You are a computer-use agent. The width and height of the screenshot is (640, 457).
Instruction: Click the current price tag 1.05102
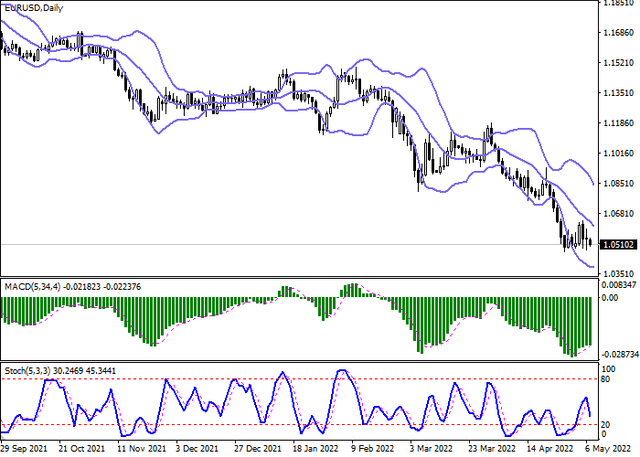tap(617, 243)
